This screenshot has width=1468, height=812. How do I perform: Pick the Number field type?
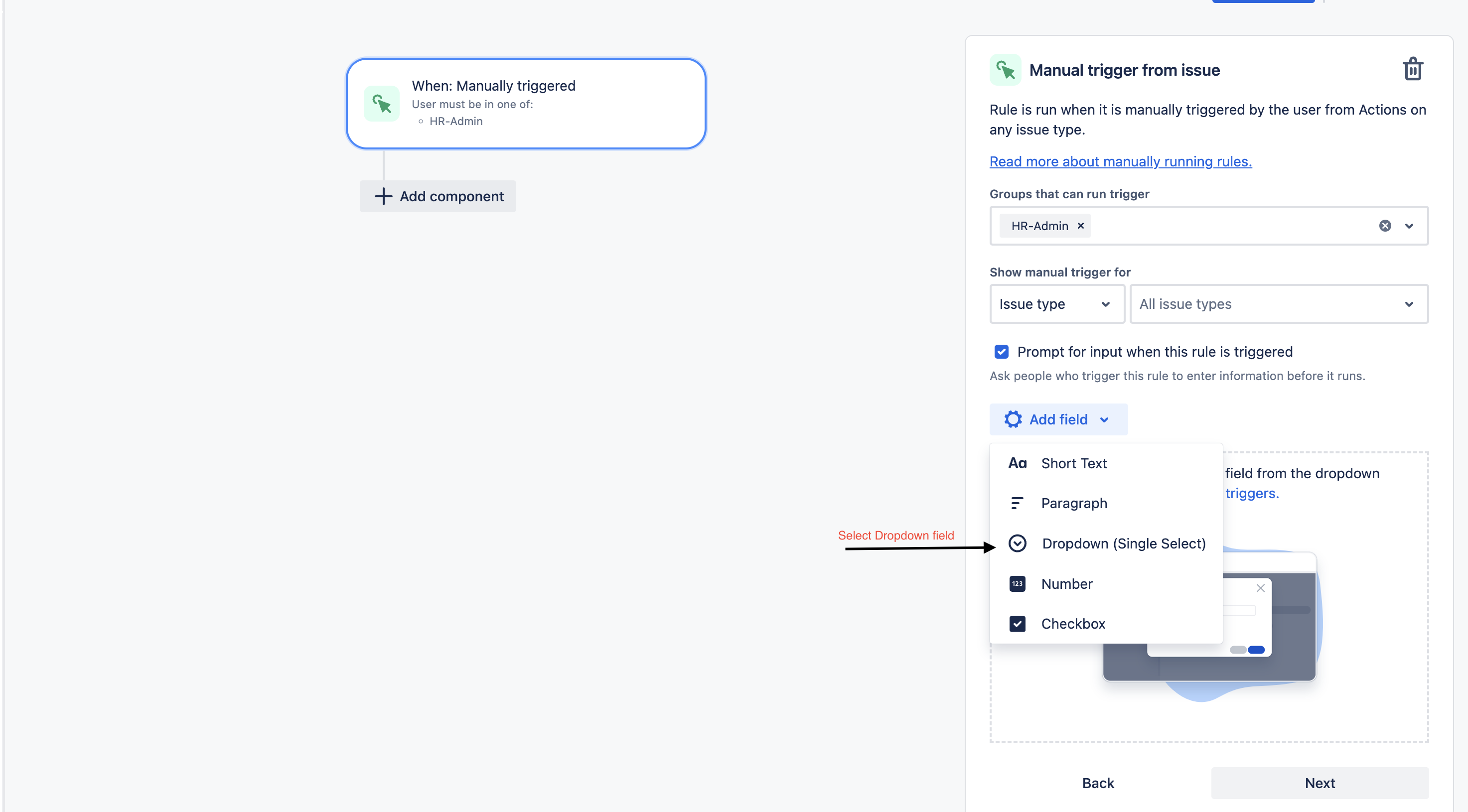coord(1066,584)
